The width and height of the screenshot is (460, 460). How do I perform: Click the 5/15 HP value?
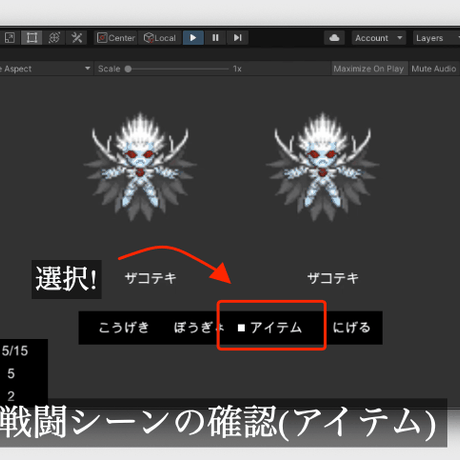coord(15,351)
